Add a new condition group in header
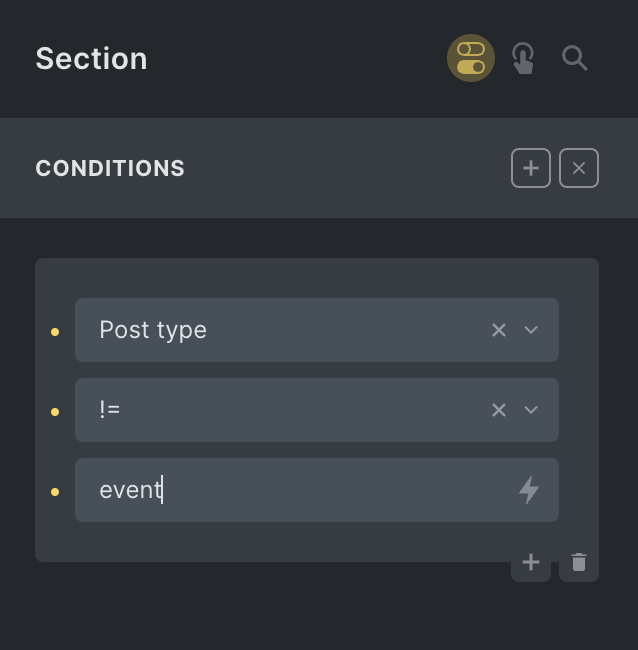The image size is (638, 650). click(531, 168)
